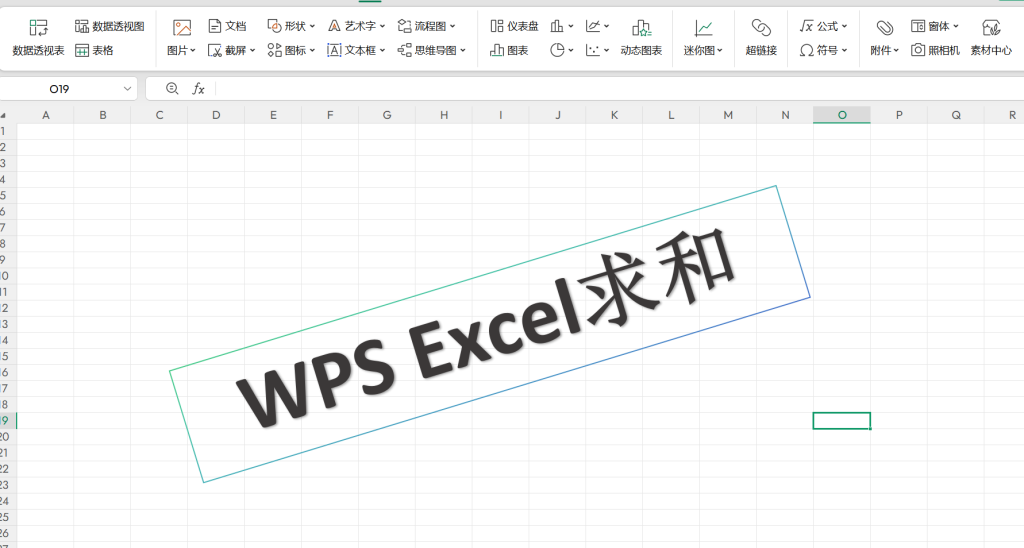The height and width of the screenshot is (548, 1024).
Task: Select column H header
Action: 444,115
